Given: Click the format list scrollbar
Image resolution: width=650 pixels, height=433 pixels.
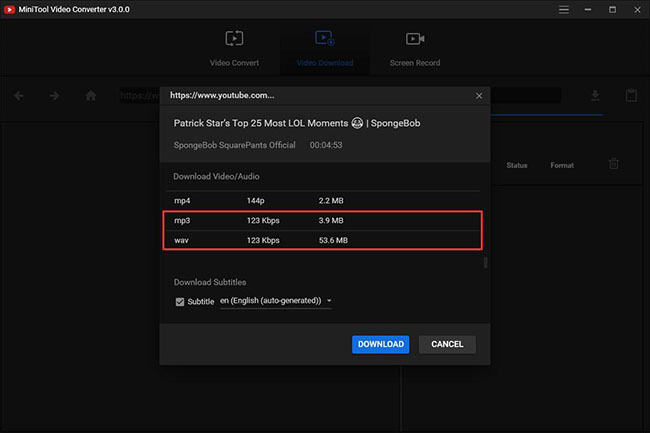Looking at the screenshot, I should (485, 263).
